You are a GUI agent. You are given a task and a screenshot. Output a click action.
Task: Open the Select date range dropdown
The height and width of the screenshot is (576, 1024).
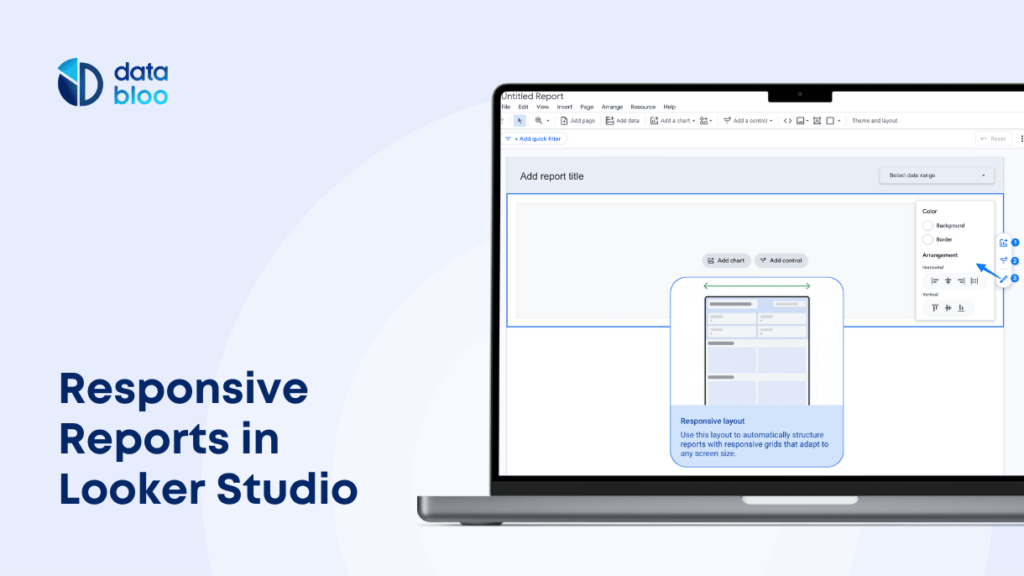(936, 175)
